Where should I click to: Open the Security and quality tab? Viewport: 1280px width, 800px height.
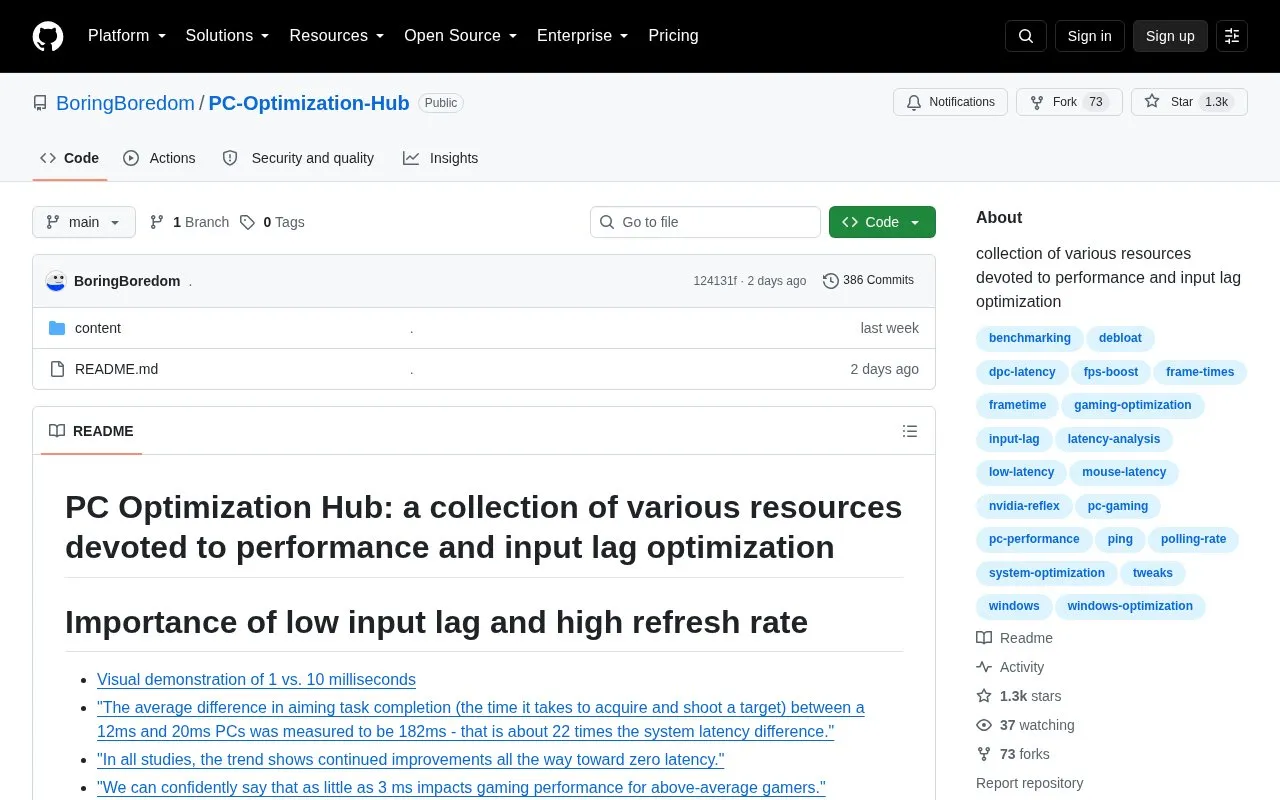point(298,158)
